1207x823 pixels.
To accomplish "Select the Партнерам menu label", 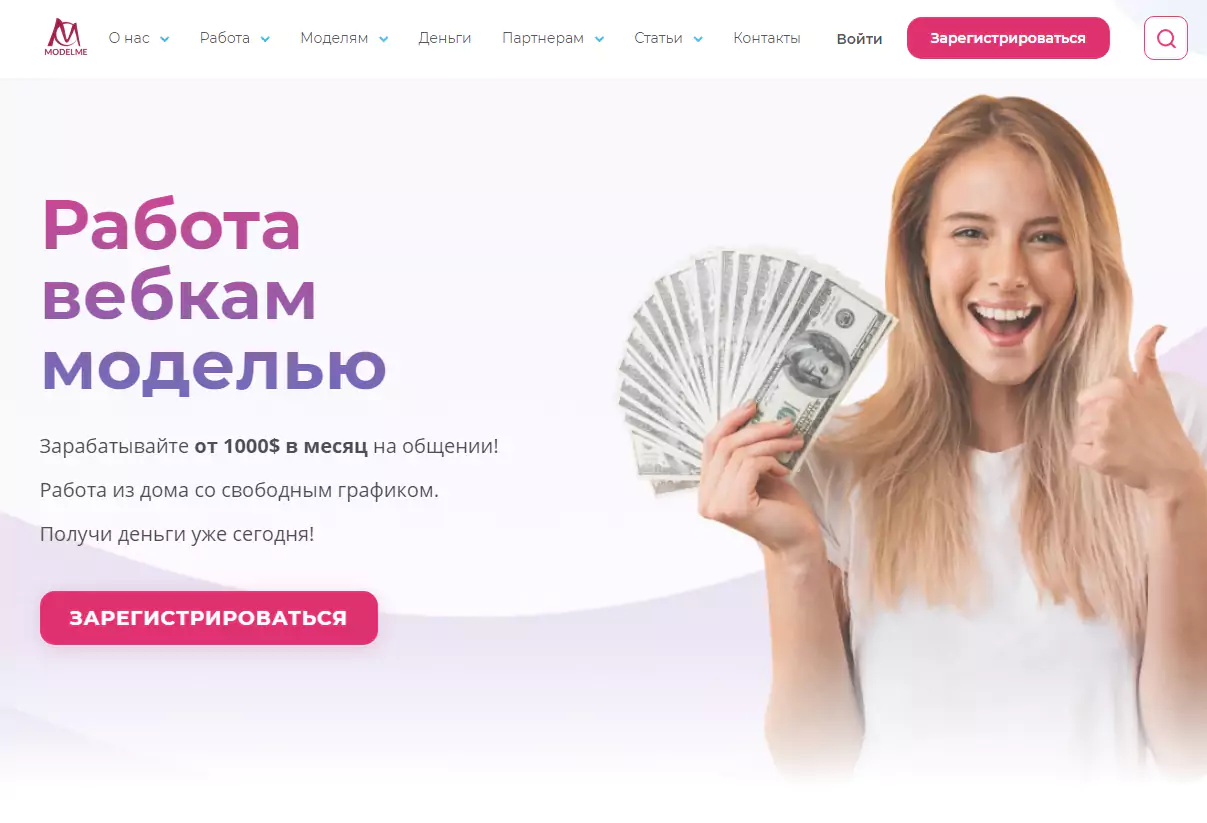I will tap(543, 38).
